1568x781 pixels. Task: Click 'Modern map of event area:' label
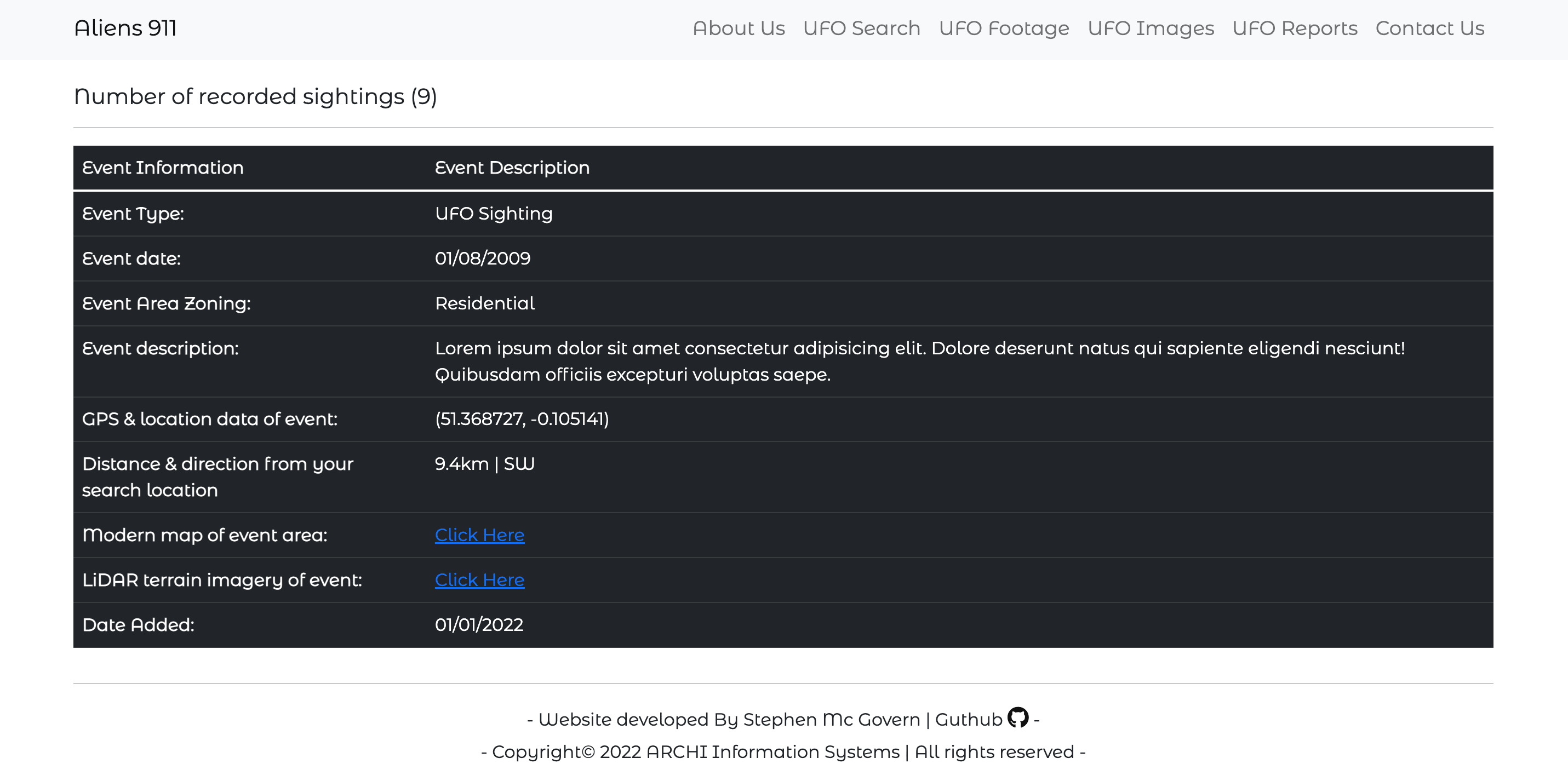tap(204, 535)
